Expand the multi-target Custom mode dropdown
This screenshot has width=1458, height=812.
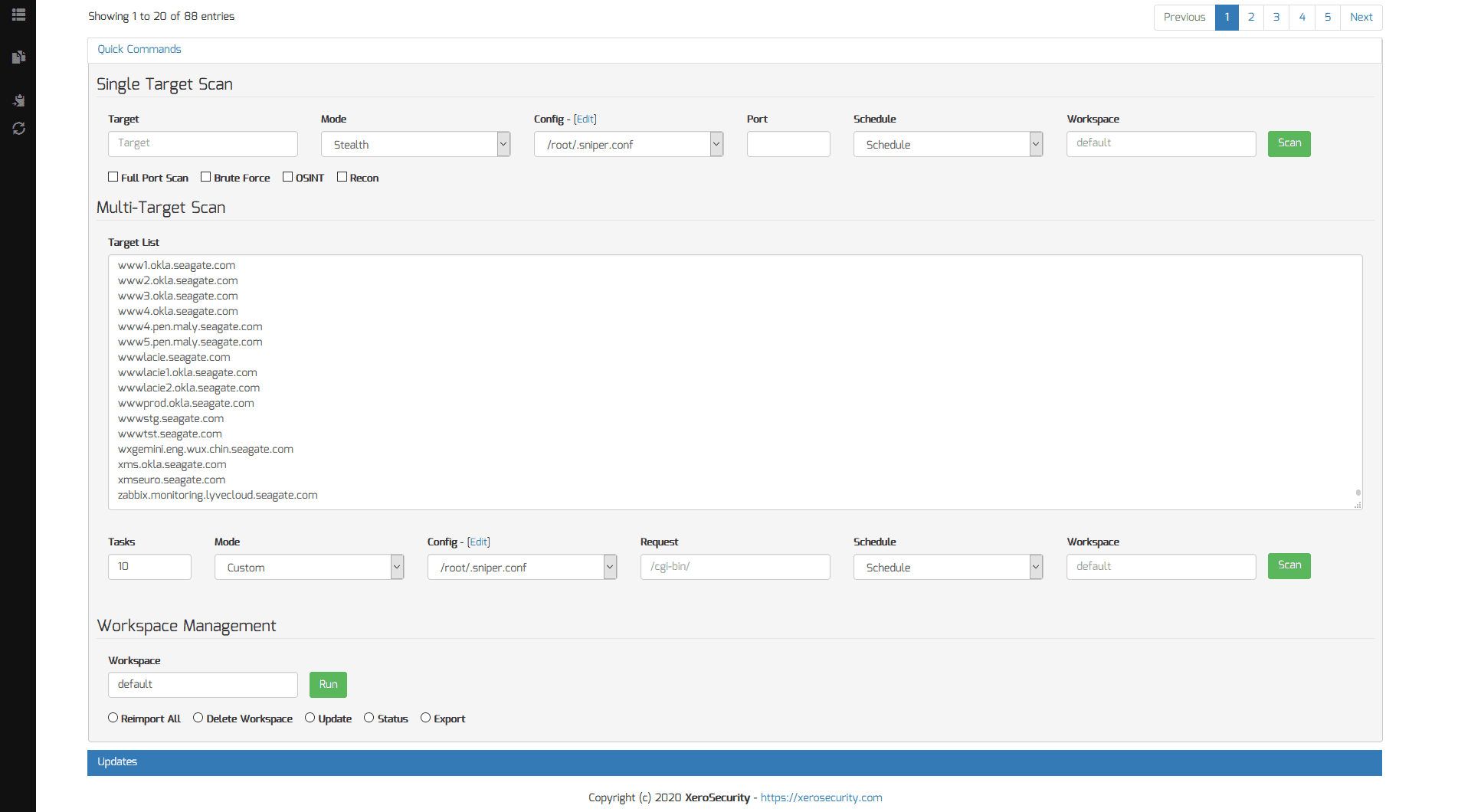(x=309, y=567)
